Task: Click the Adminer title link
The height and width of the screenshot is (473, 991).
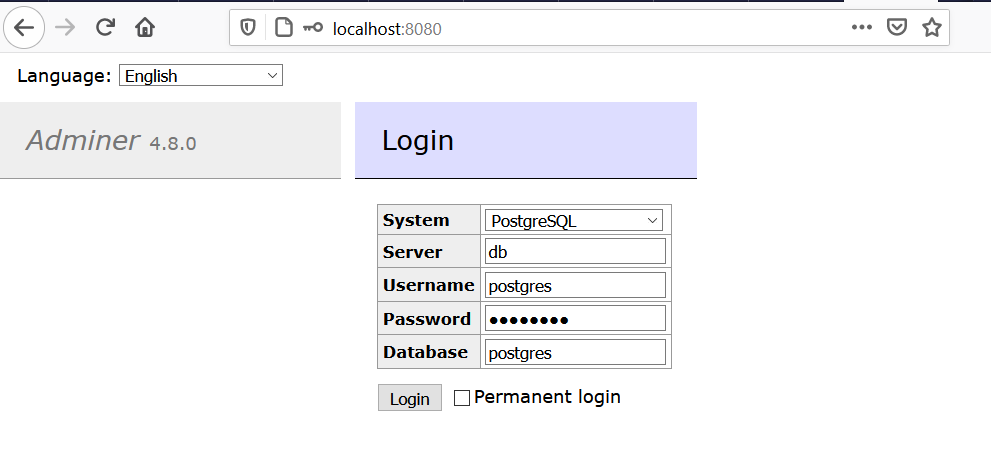Action: point(82,140)
